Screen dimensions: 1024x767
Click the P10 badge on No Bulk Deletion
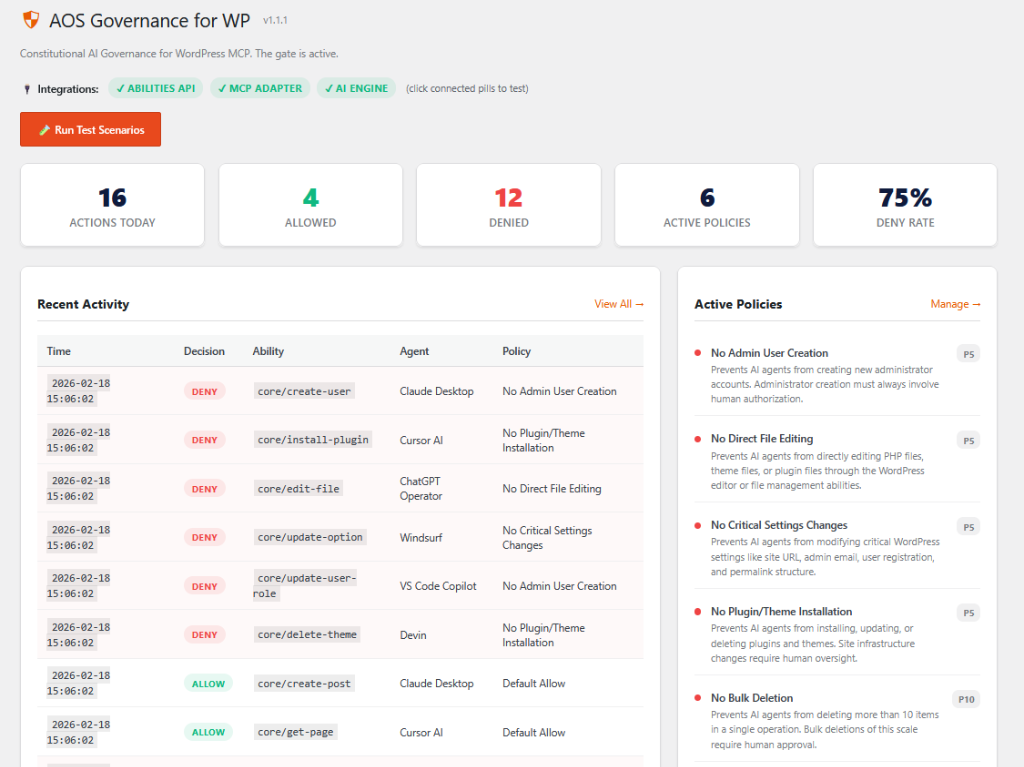click(967, 699)
